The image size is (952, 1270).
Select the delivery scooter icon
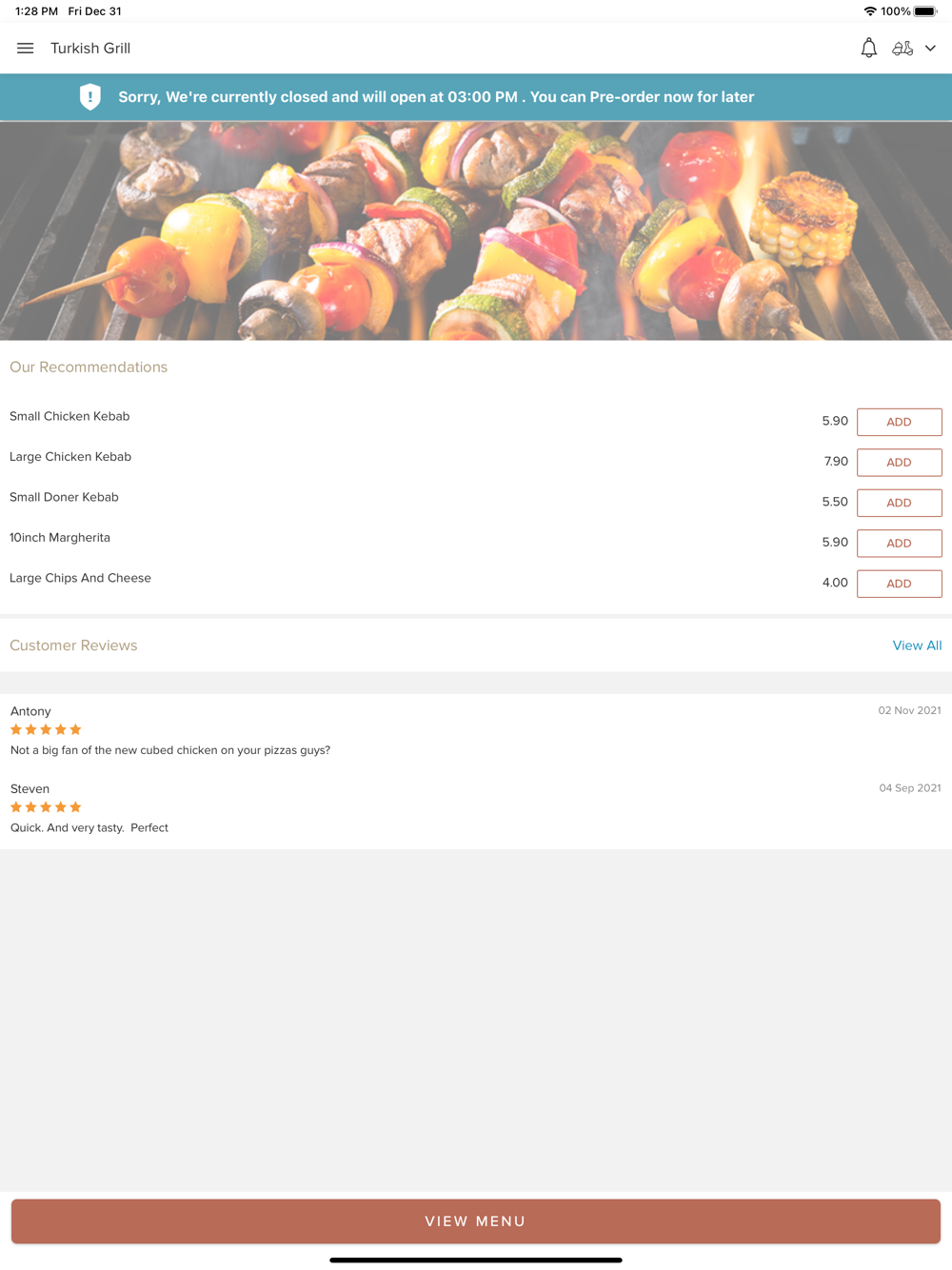point(902,49)
